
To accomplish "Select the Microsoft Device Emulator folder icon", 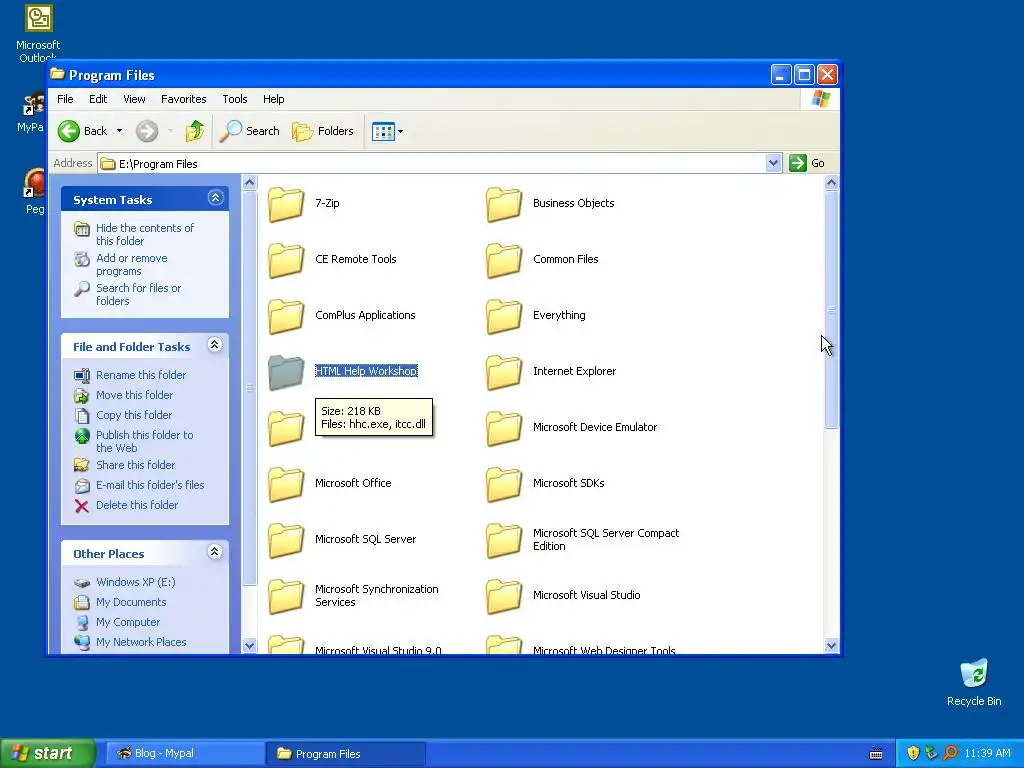I will (504, 428).
